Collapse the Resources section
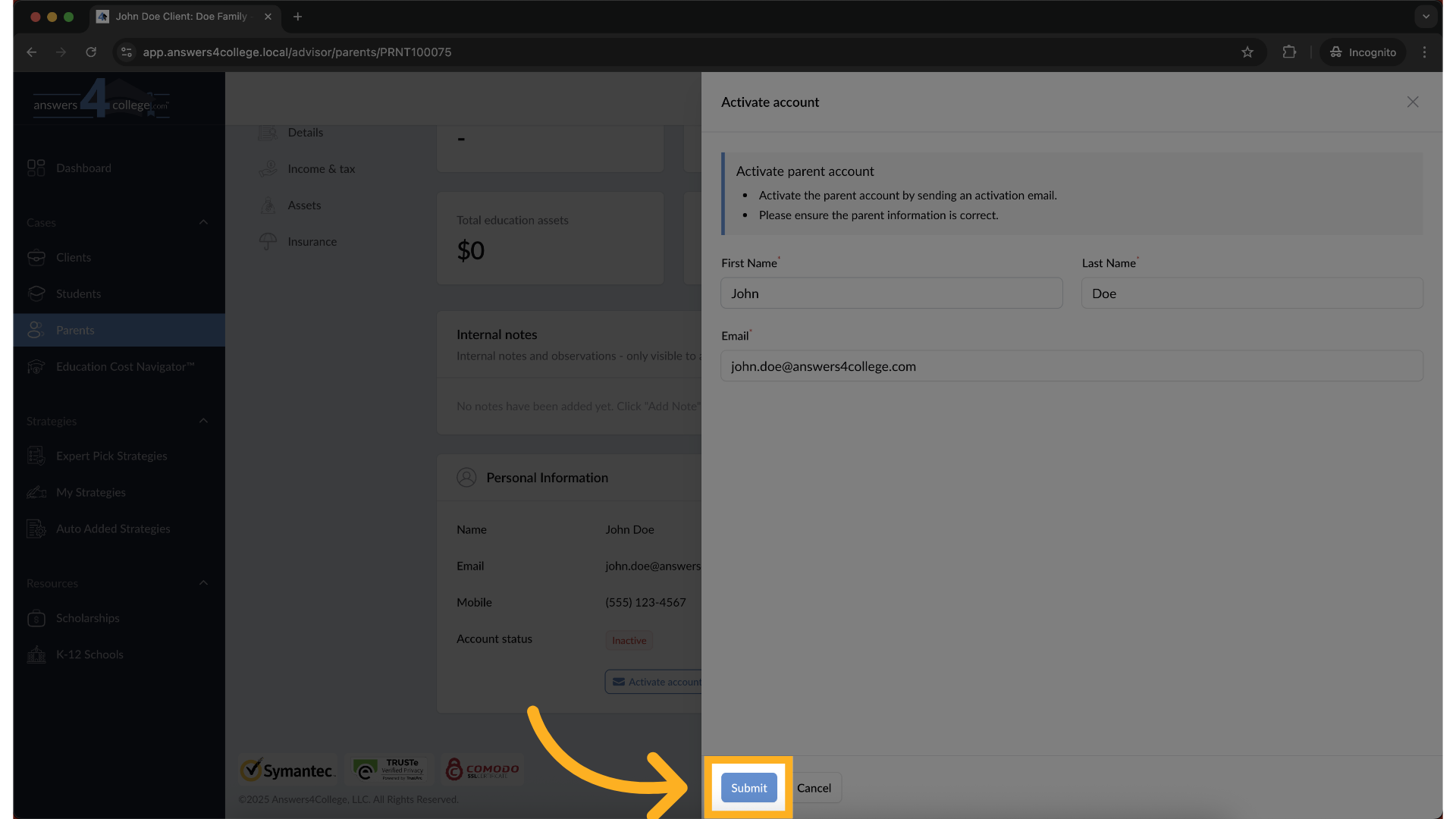 202,582
